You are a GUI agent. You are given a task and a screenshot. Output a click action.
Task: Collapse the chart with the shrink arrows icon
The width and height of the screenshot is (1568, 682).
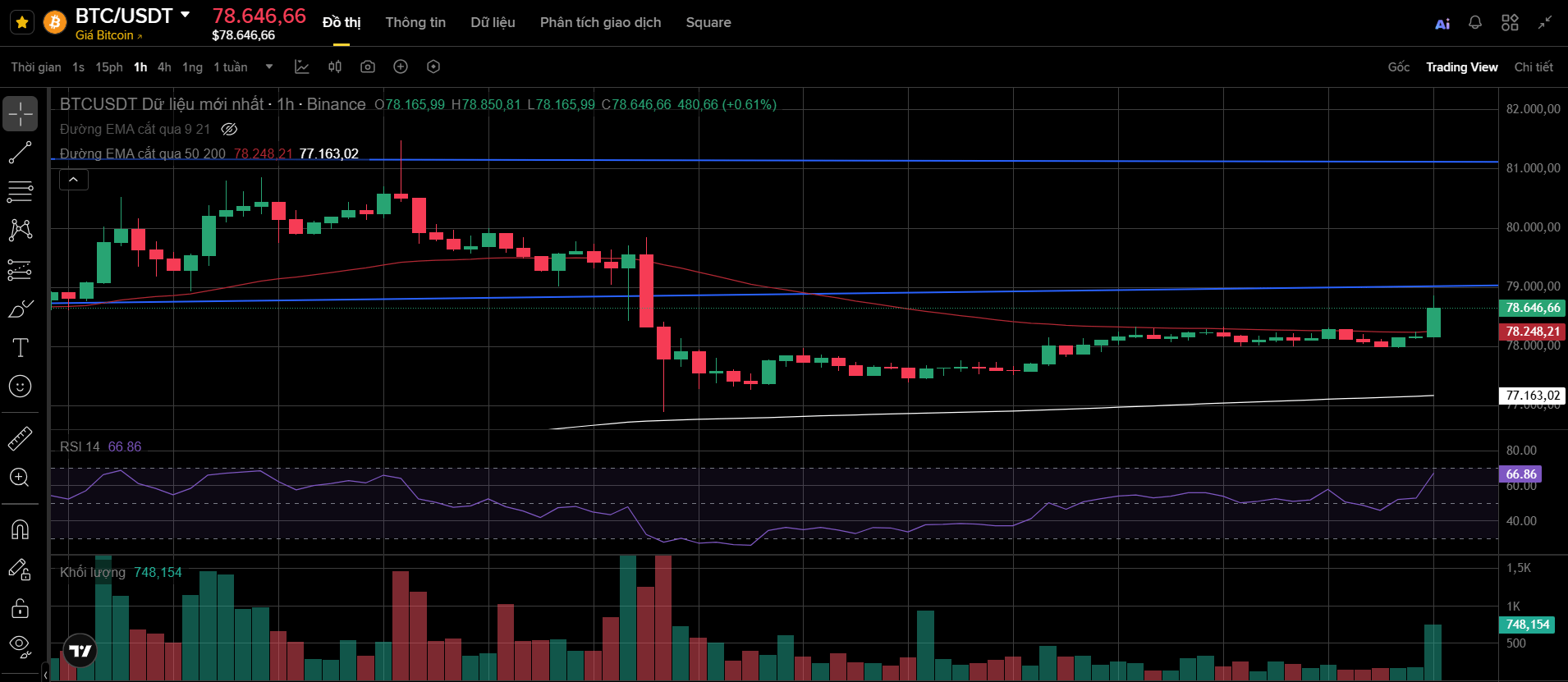tap(1545, 22)
